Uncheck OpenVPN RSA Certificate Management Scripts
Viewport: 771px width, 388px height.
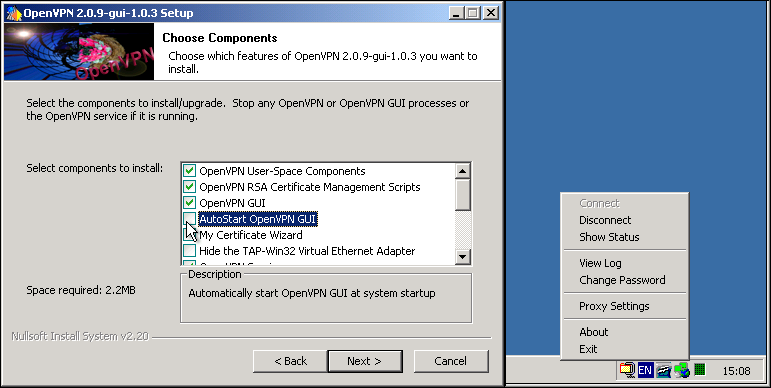click(189, 187)
